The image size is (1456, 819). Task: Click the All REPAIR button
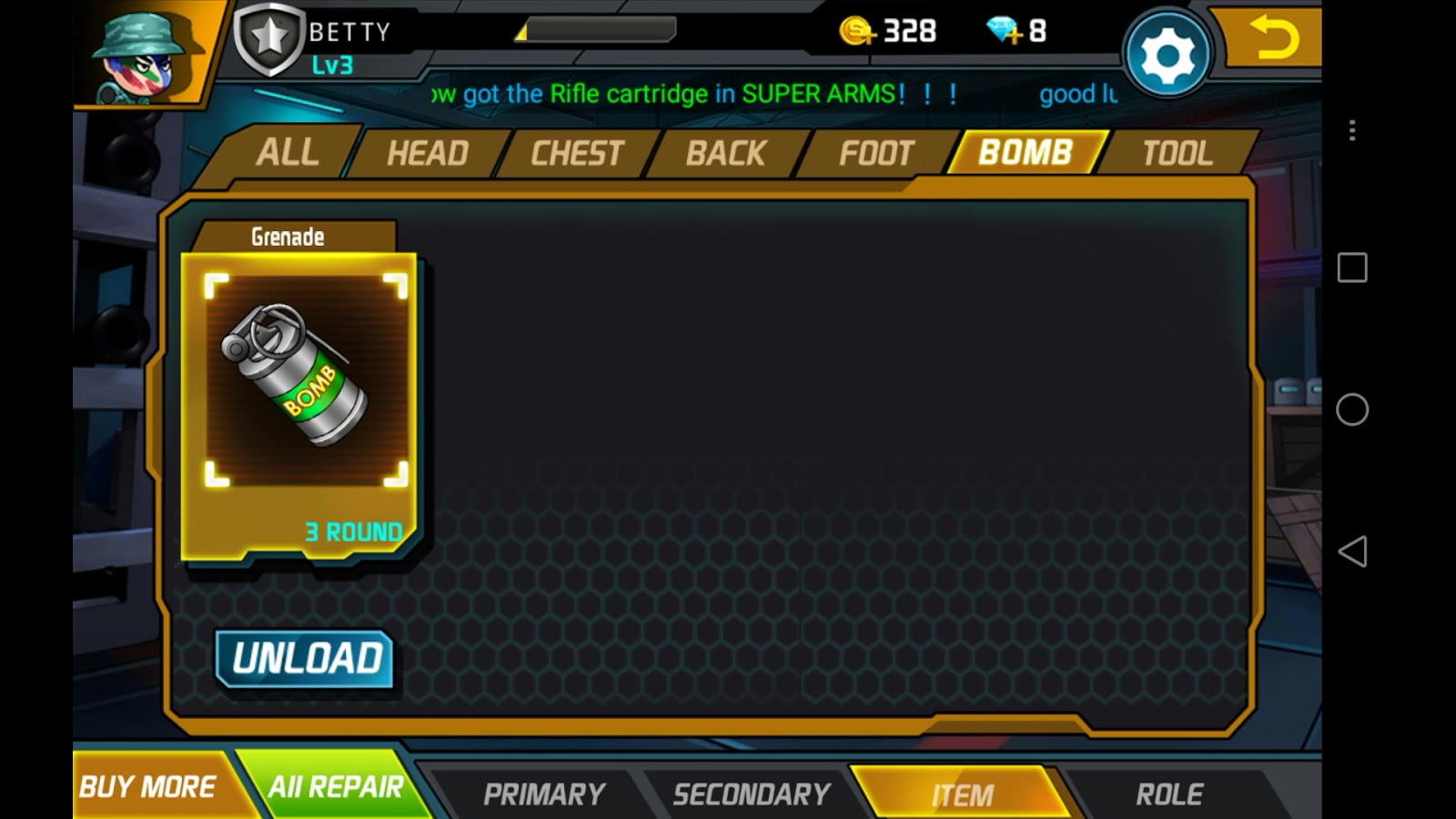click(335, 786)
